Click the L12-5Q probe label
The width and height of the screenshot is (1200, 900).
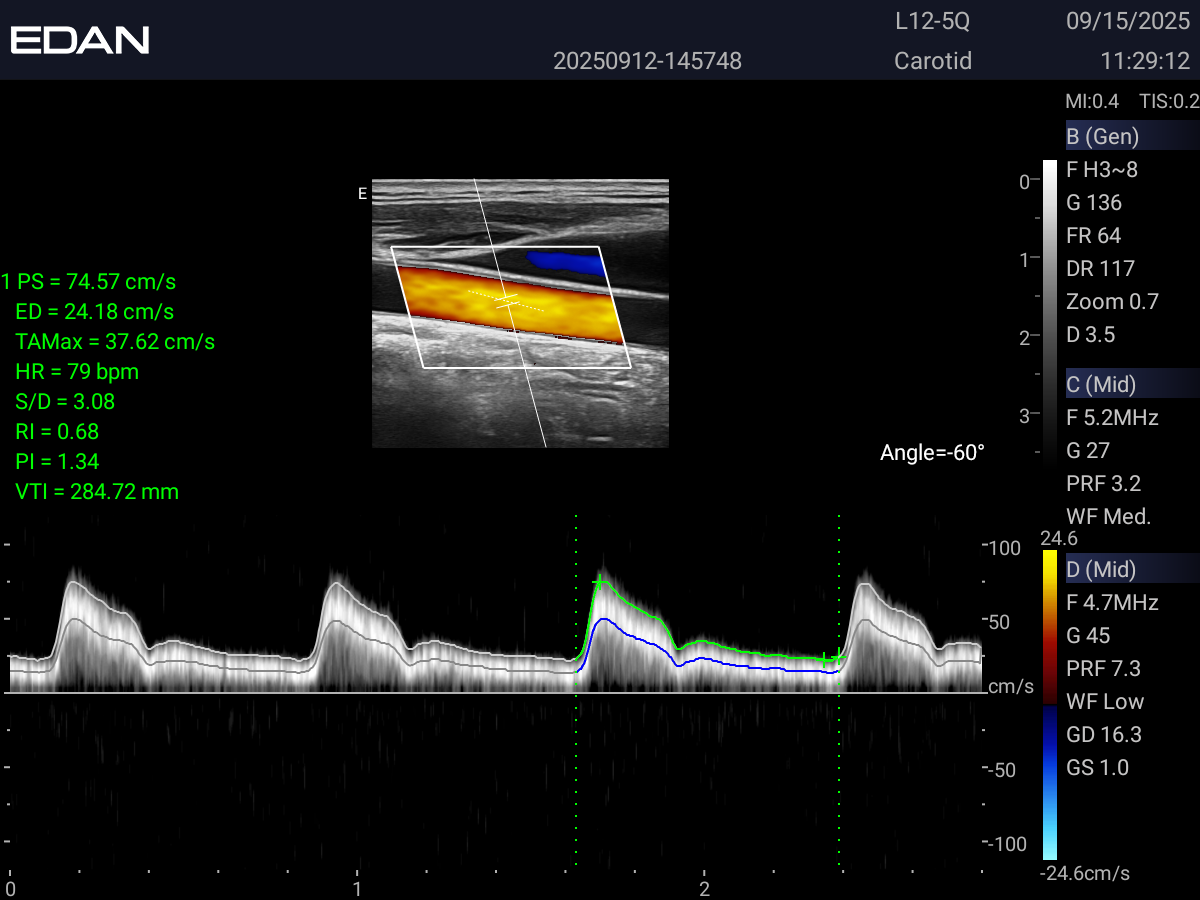click(933, 21)
